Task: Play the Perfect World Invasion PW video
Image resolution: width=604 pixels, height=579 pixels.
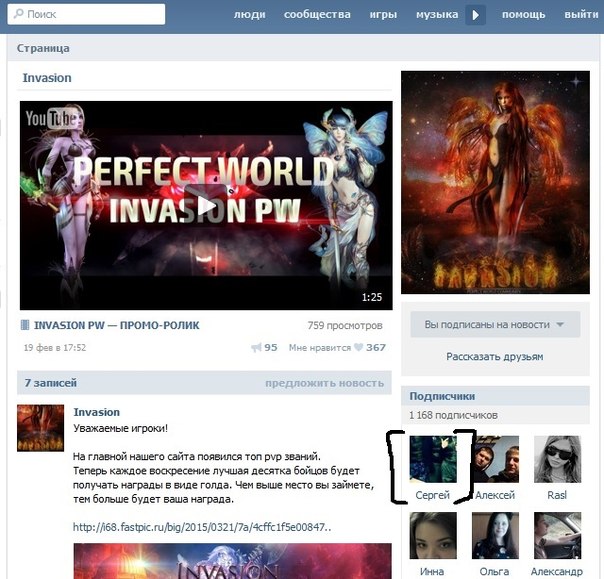Action: 206,205
